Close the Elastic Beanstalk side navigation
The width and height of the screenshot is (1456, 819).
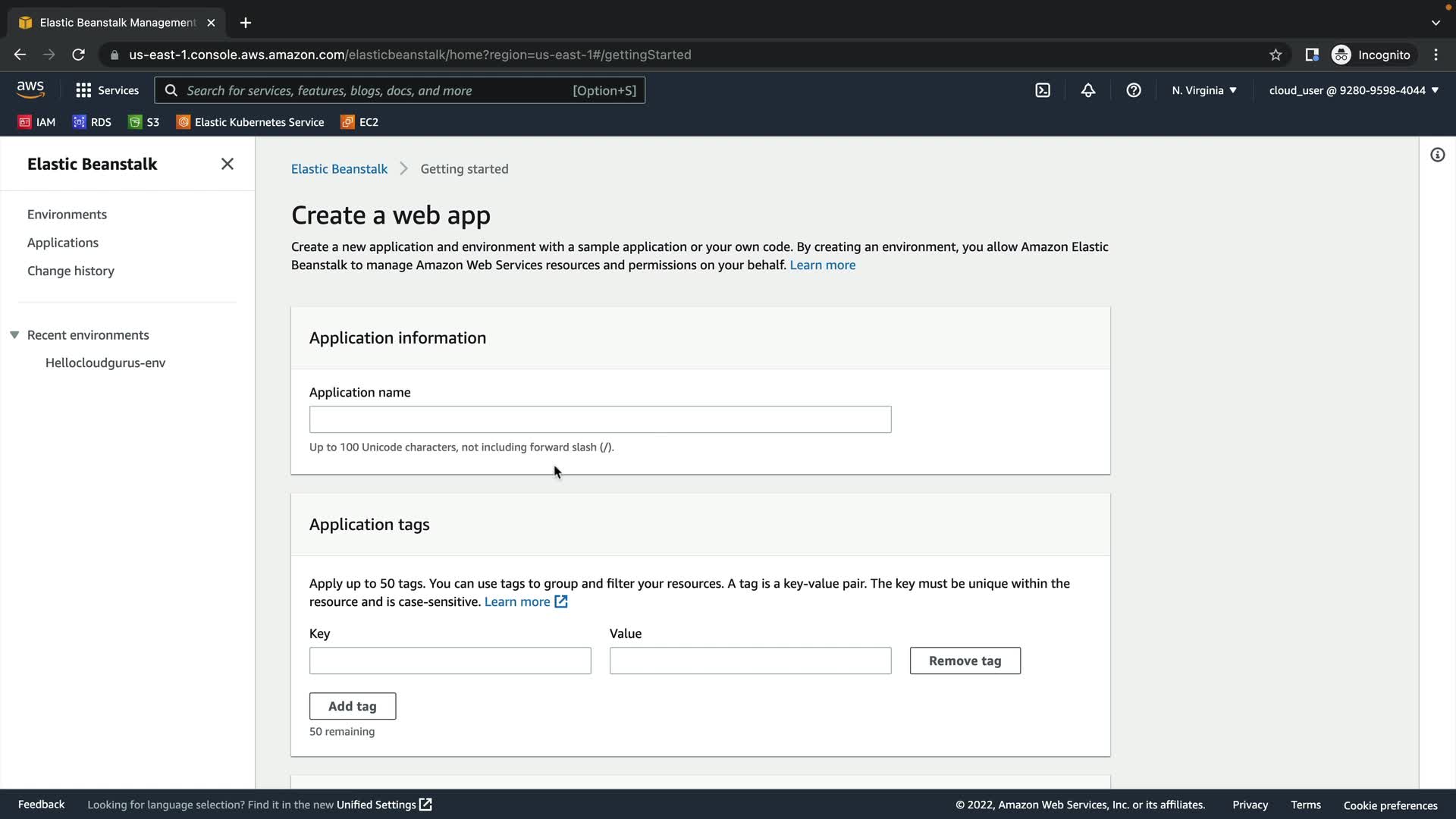click(x=227, y=164)
